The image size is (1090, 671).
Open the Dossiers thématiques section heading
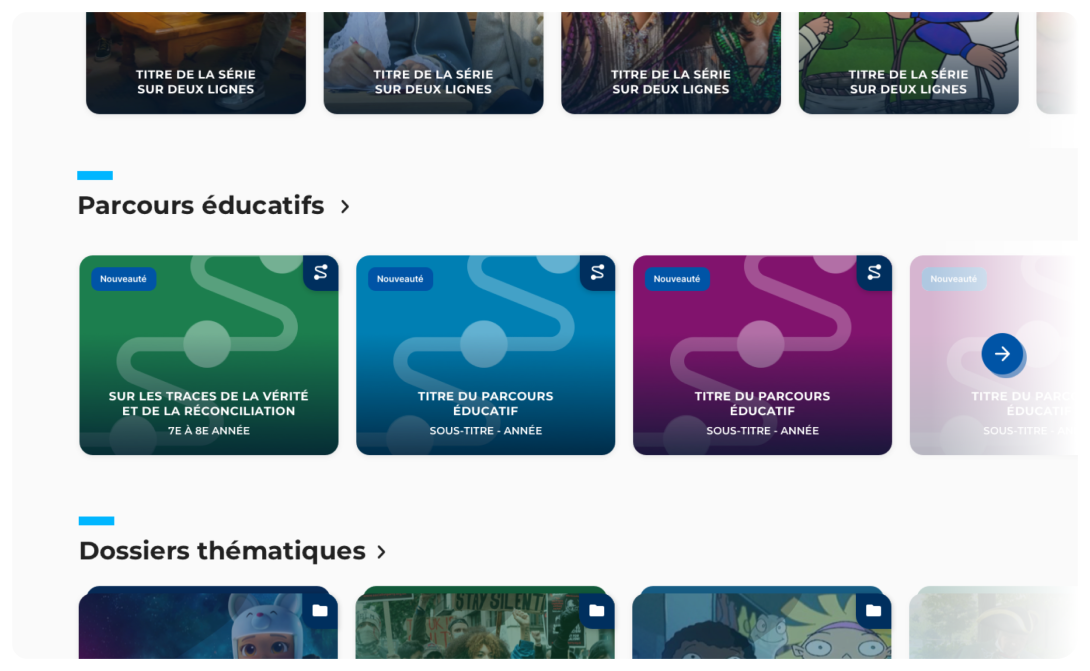222,551
